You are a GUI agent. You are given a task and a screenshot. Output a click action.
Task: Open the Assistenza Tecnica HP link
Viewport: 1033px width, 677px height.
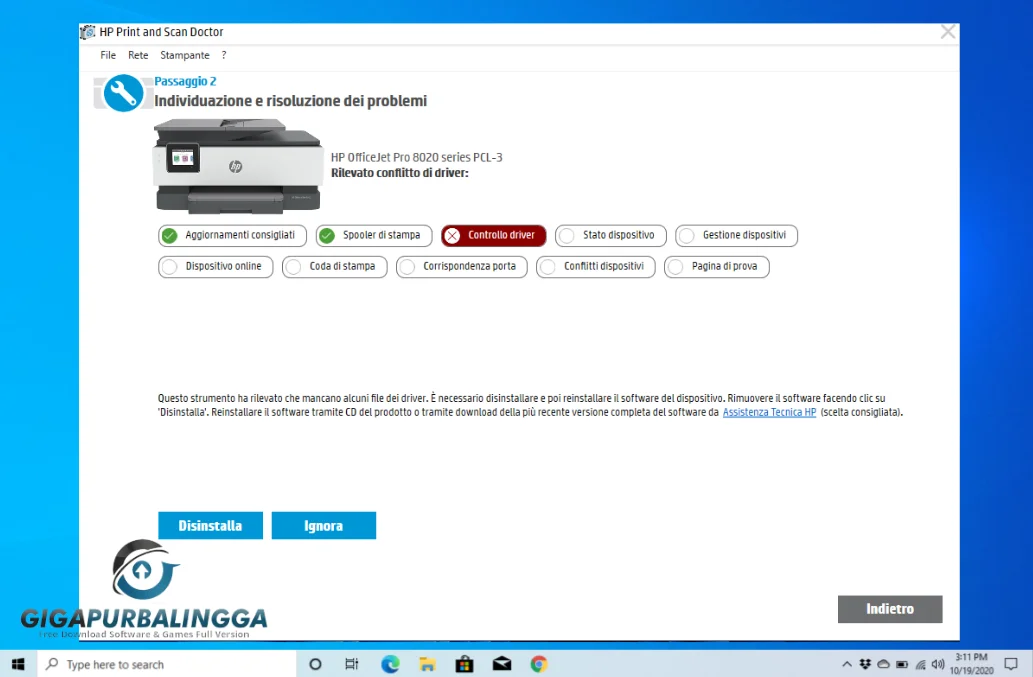[768, 411]
